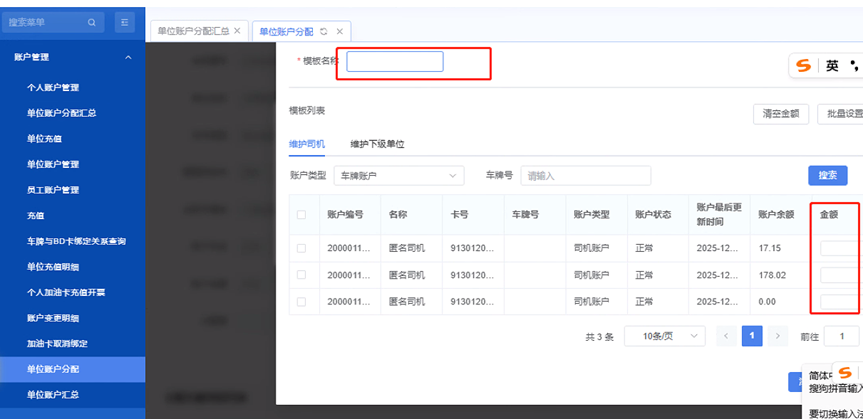Open the 10条/页 page size dropdown
The width and height of the screenshot is (863, 419).
pyautogui.click(x=662, y=336)
